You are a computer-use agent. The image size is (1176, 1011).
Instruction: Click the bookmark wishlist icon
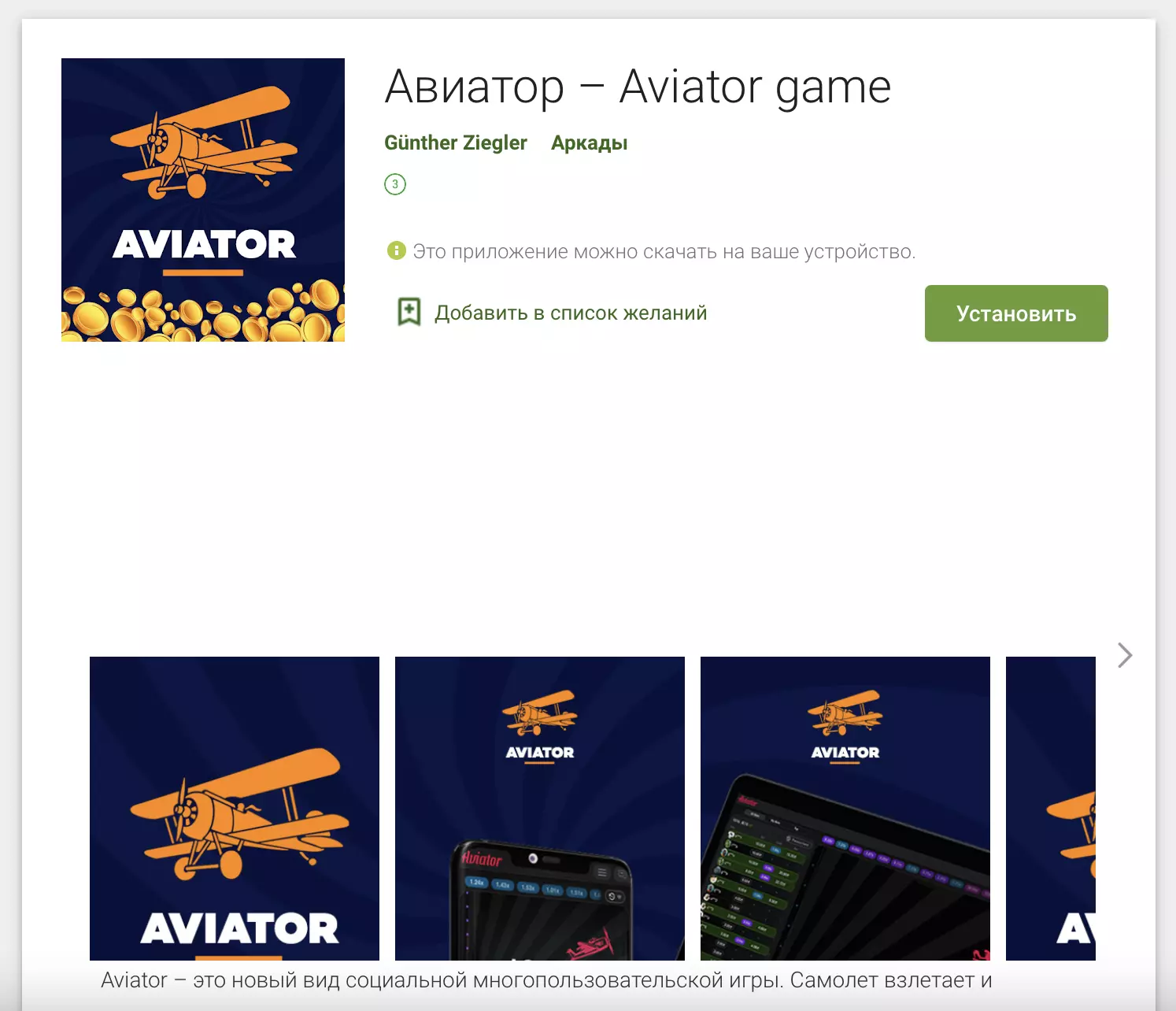point(409,313)
